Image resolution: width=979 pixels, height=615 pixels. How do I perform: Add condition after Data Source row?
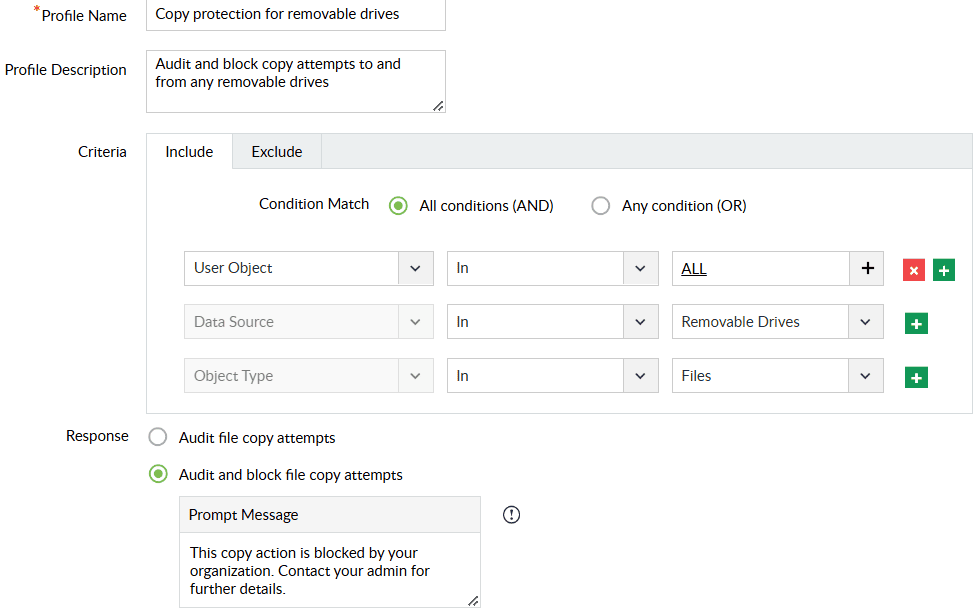[x=916, y=323]
